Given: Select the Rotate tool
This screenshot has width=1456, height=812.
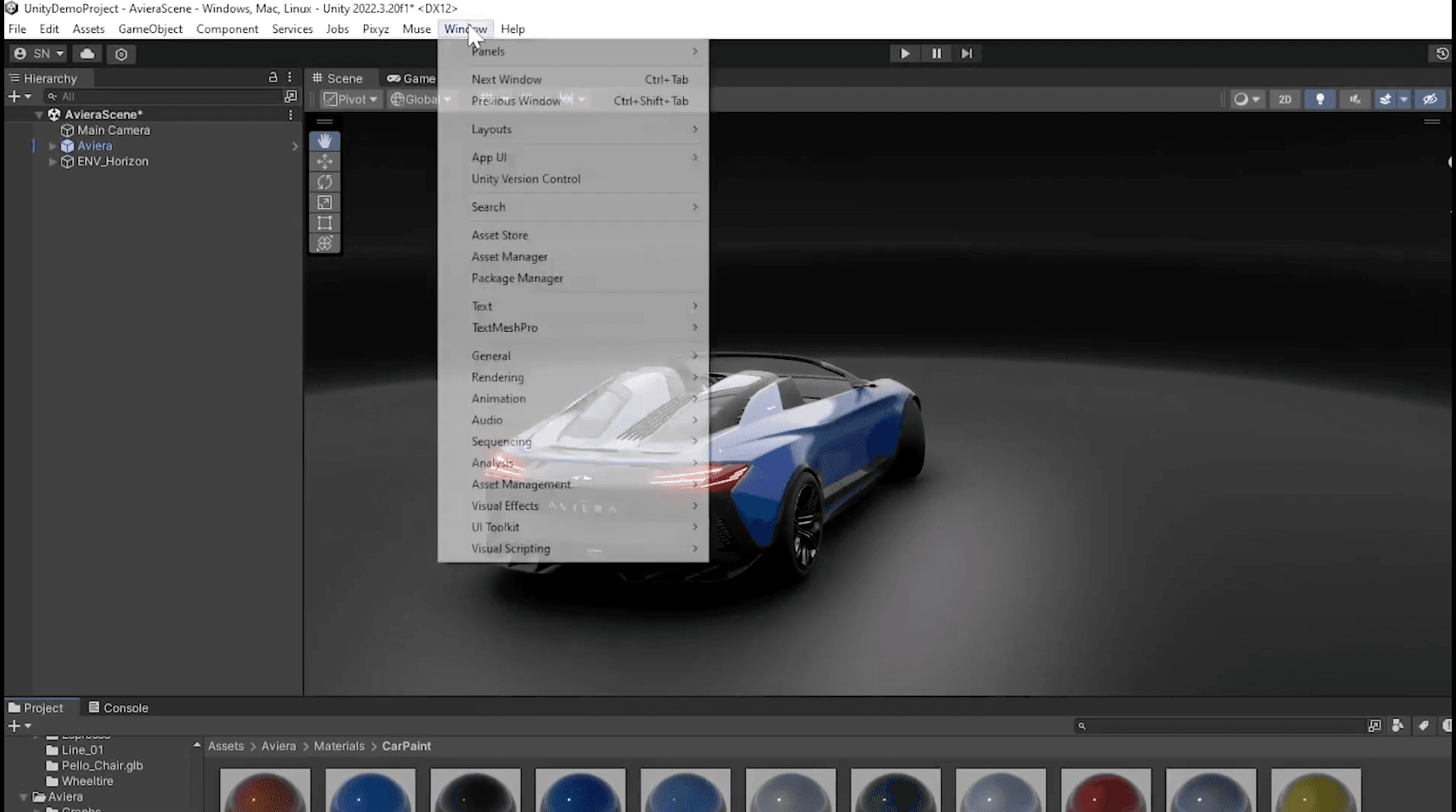Looking at the screenshot, I should click(x=325, y=182).
